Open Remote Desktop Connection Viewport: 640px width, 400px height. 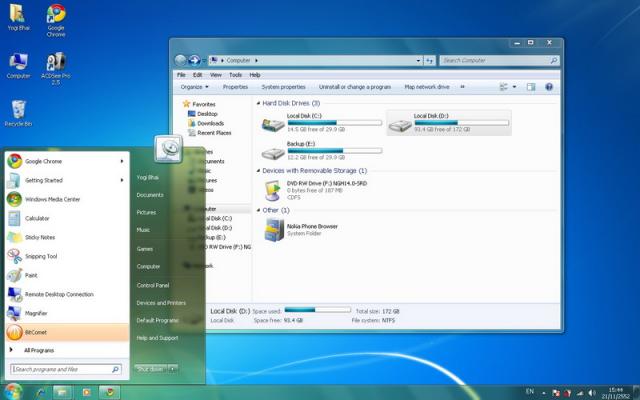(67, 294)
